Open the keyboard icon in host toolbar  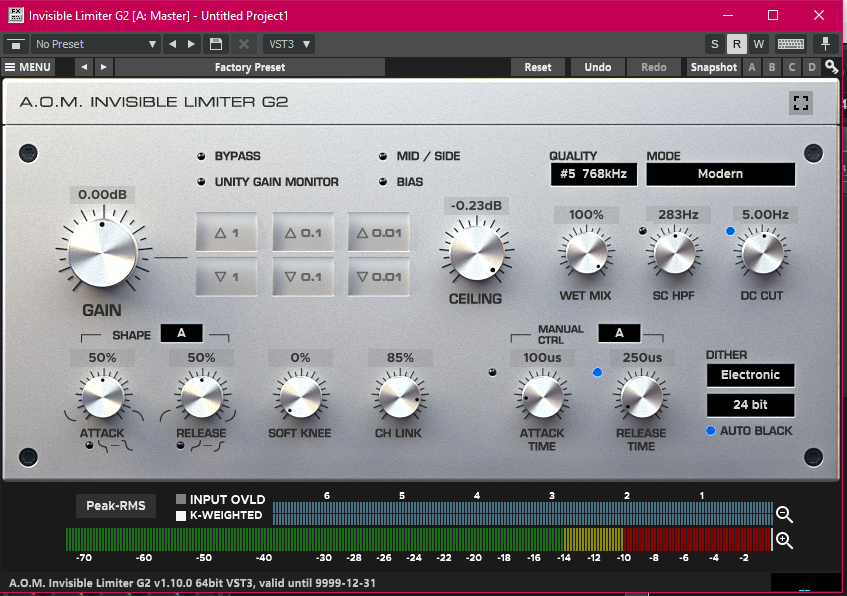coord(791,44)
